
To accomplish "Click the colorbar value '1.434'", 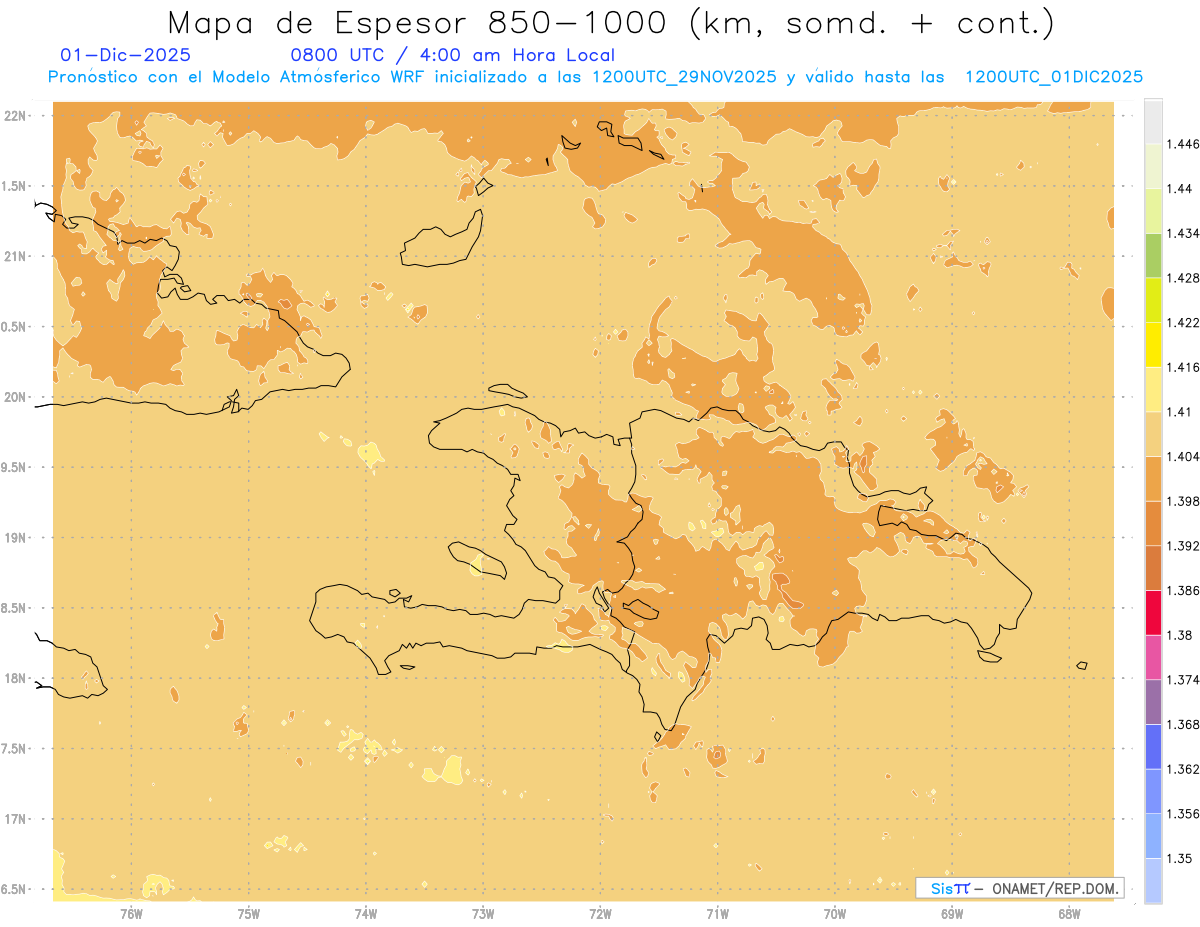I will pyautogui.click(x=1184, y=233).
